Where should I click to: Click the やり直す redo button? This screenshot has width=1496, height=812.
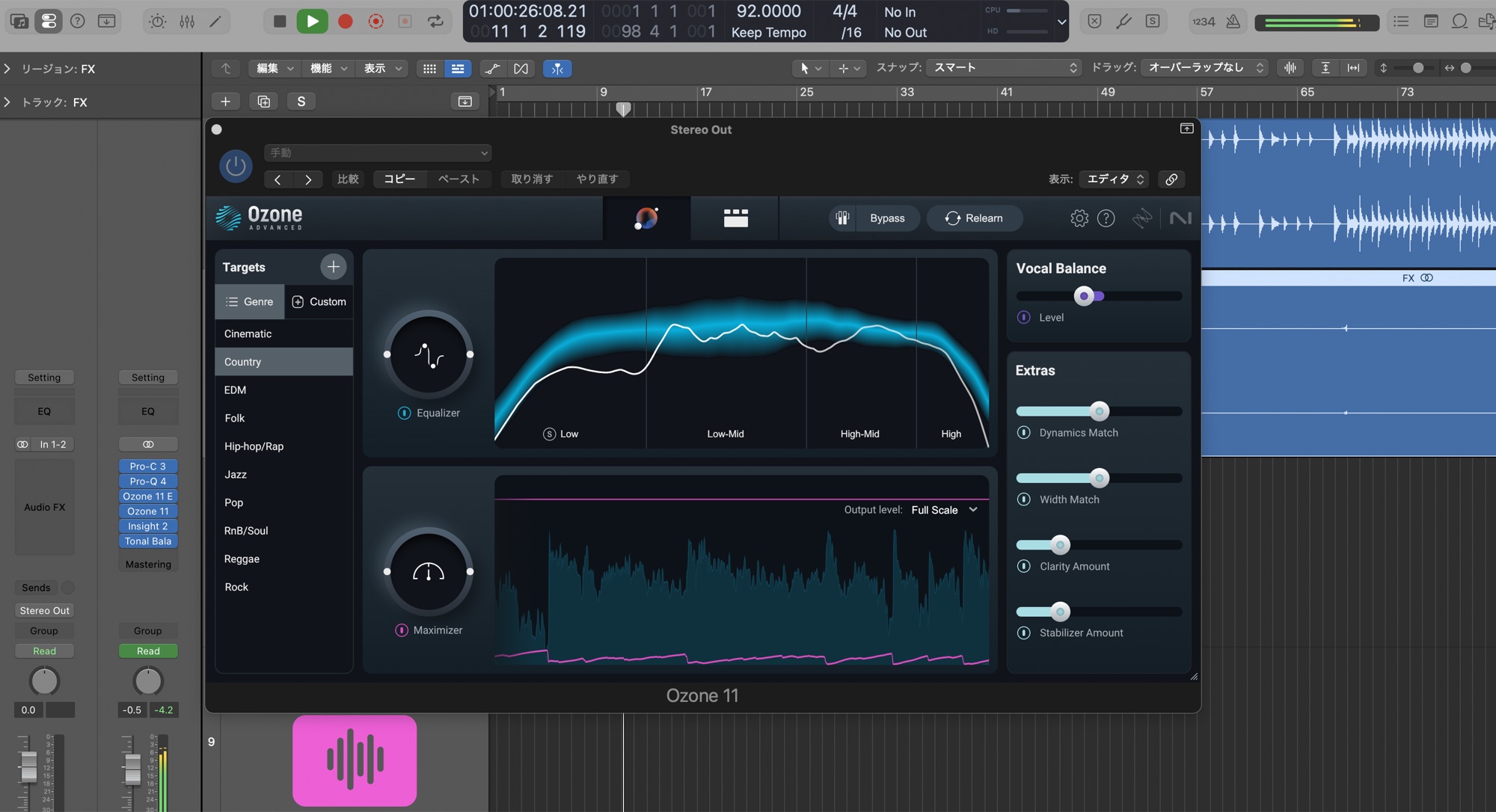point(597,179)
